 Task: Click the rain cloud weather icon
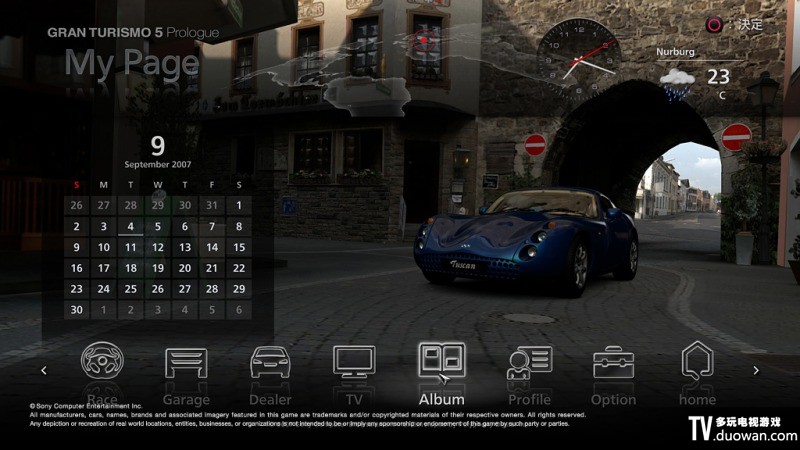click(x=677, y=84)
